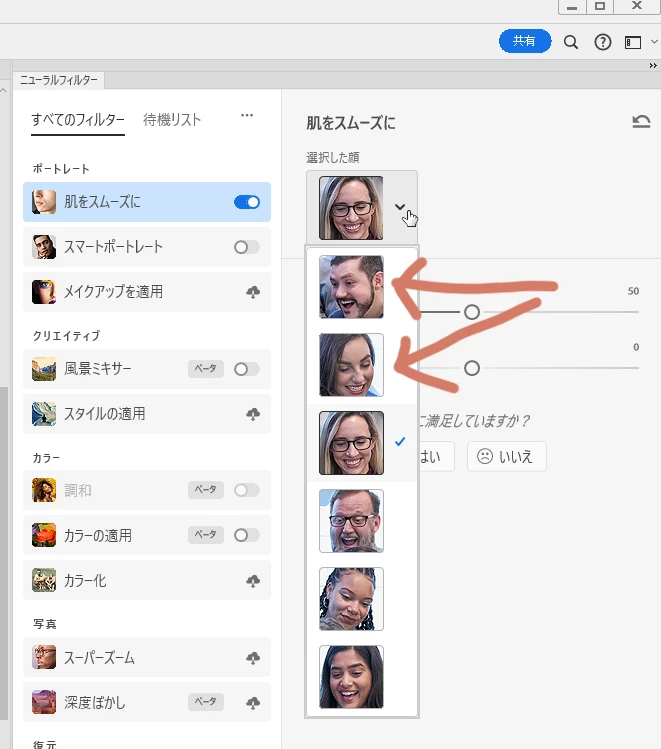Click カラーの適用 filter thumbnail icon
Image resolution: width=661 pixels, height=749 pixels.
click(44, 535)
